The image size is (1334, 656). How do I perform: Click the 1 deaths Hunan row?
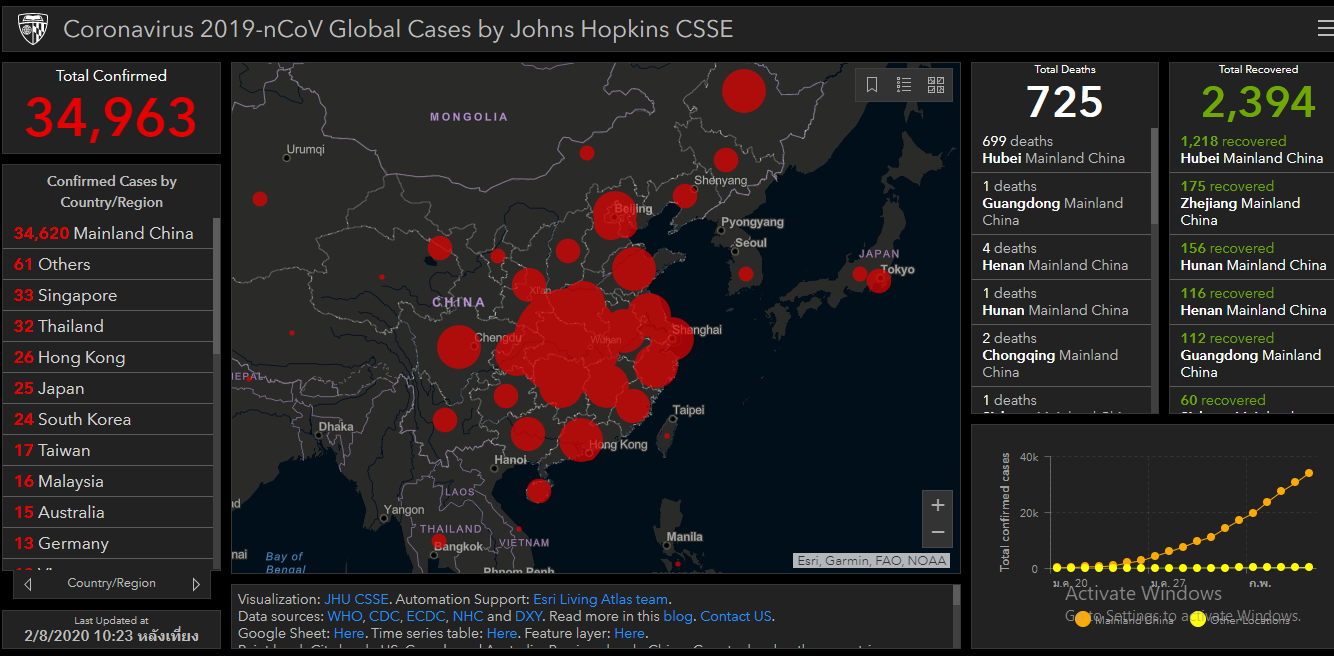click(x=1061, y=302)
